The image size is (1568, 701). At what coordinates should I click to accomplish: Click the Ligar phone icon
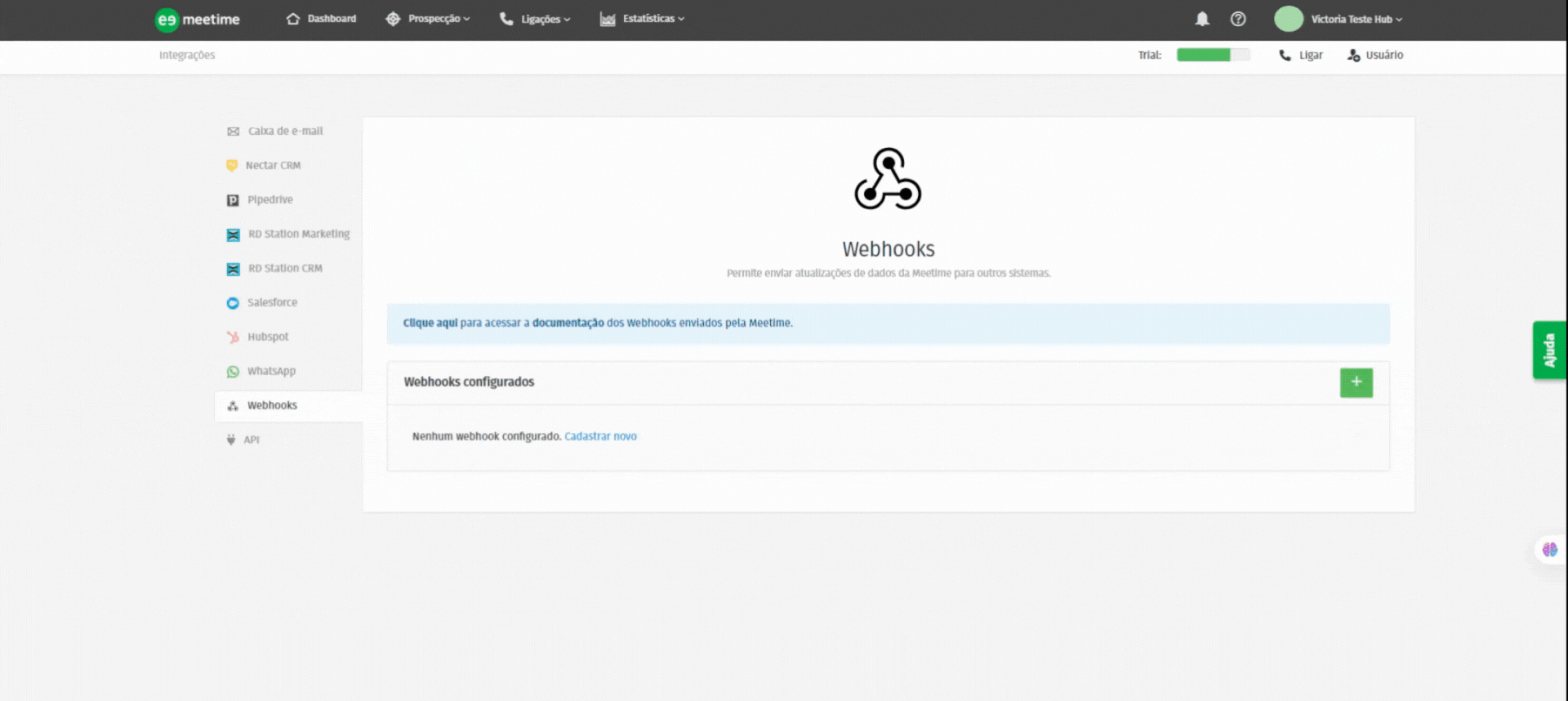(x=1285, y=56)
